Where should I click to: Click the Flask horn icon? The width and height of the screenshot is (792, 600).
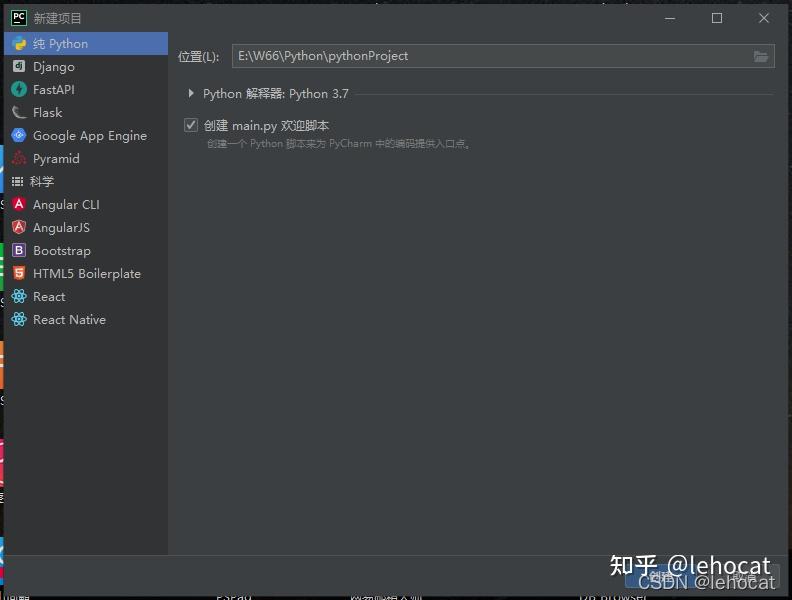19,112
